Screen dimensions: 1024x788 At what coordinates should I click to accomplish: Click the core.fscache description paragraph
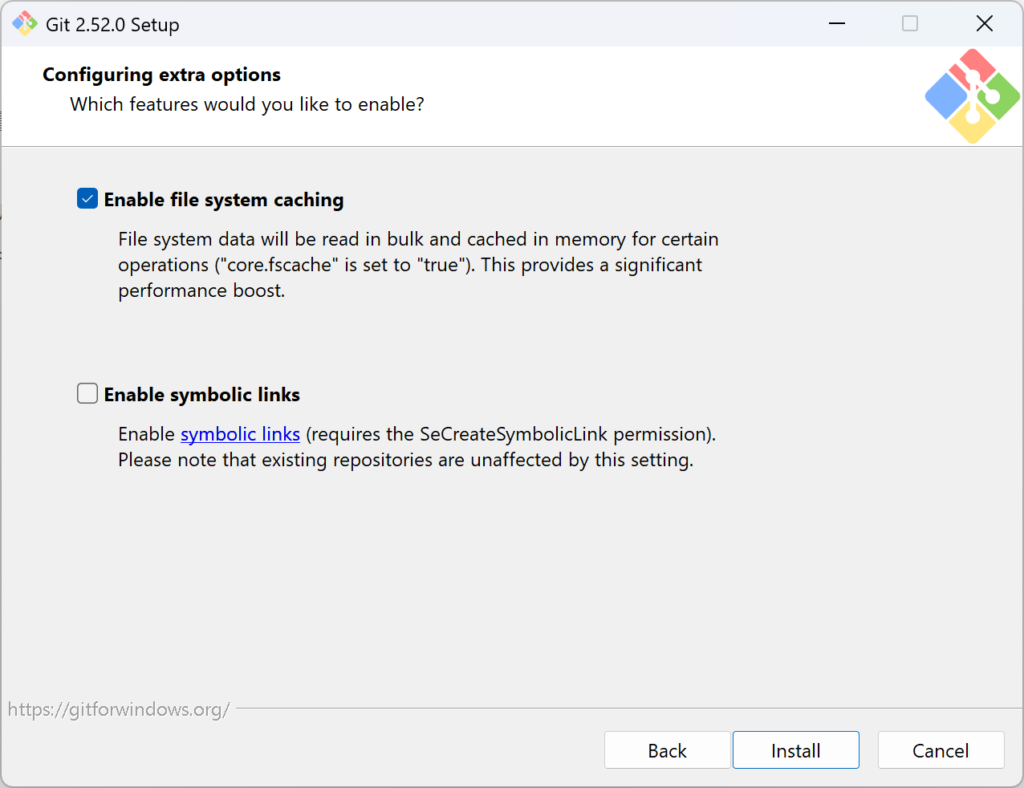[x=415, y=265]
